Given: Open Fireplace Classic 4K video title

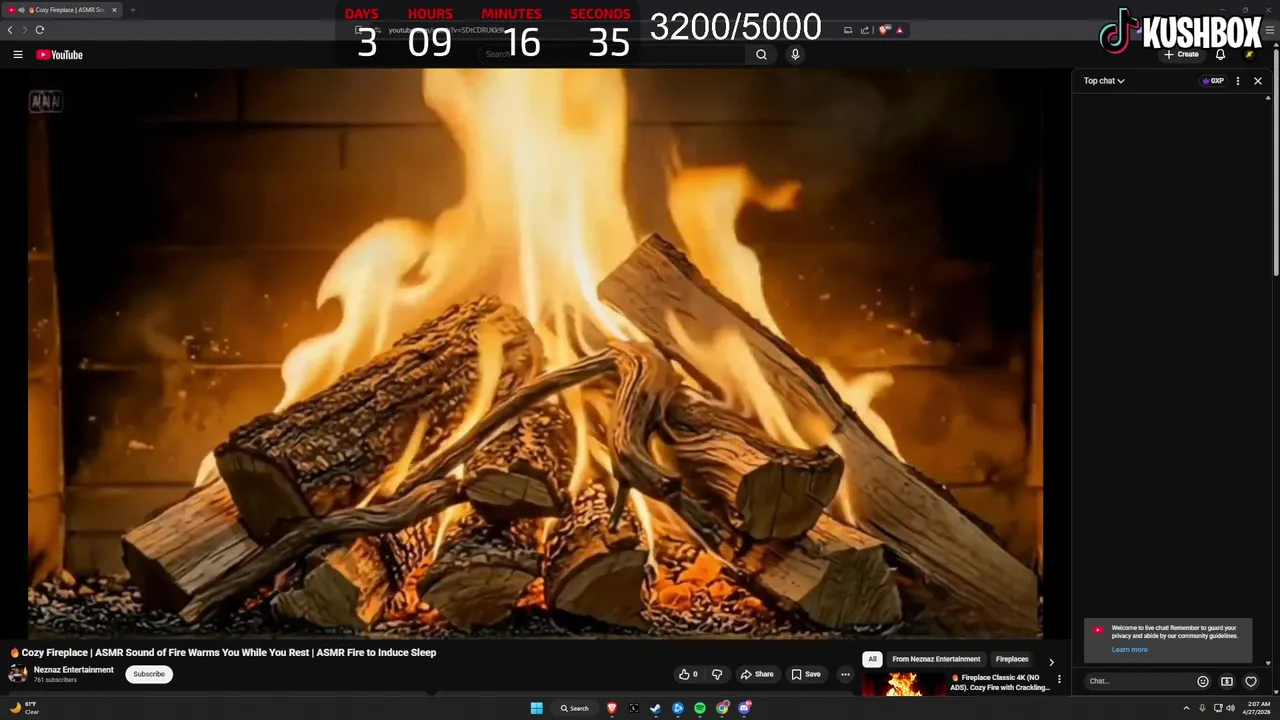Looking at the screenshot, I should point(1001,683).
